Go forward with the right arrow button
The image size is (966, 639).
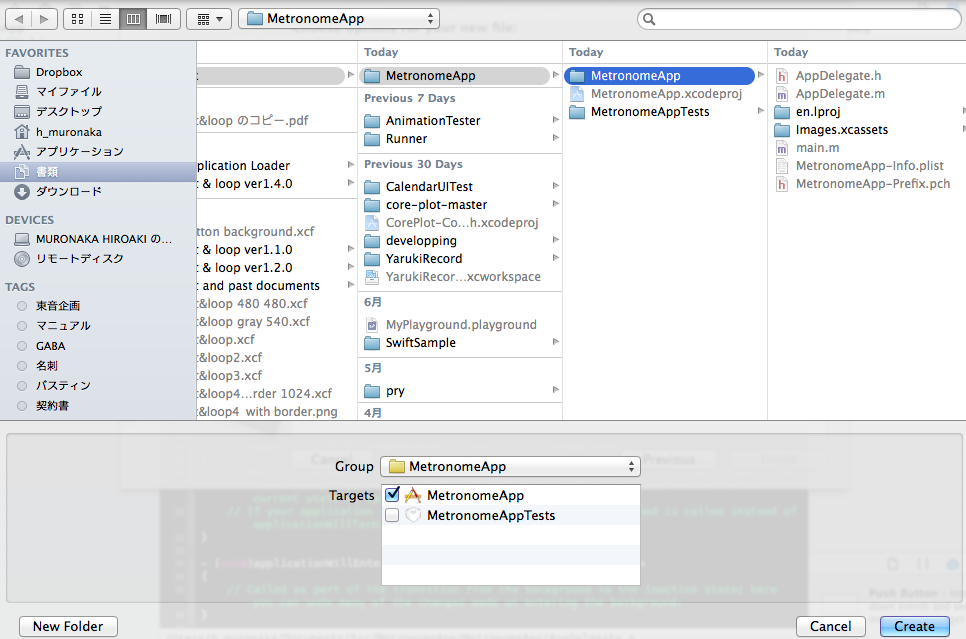(44, 19)
